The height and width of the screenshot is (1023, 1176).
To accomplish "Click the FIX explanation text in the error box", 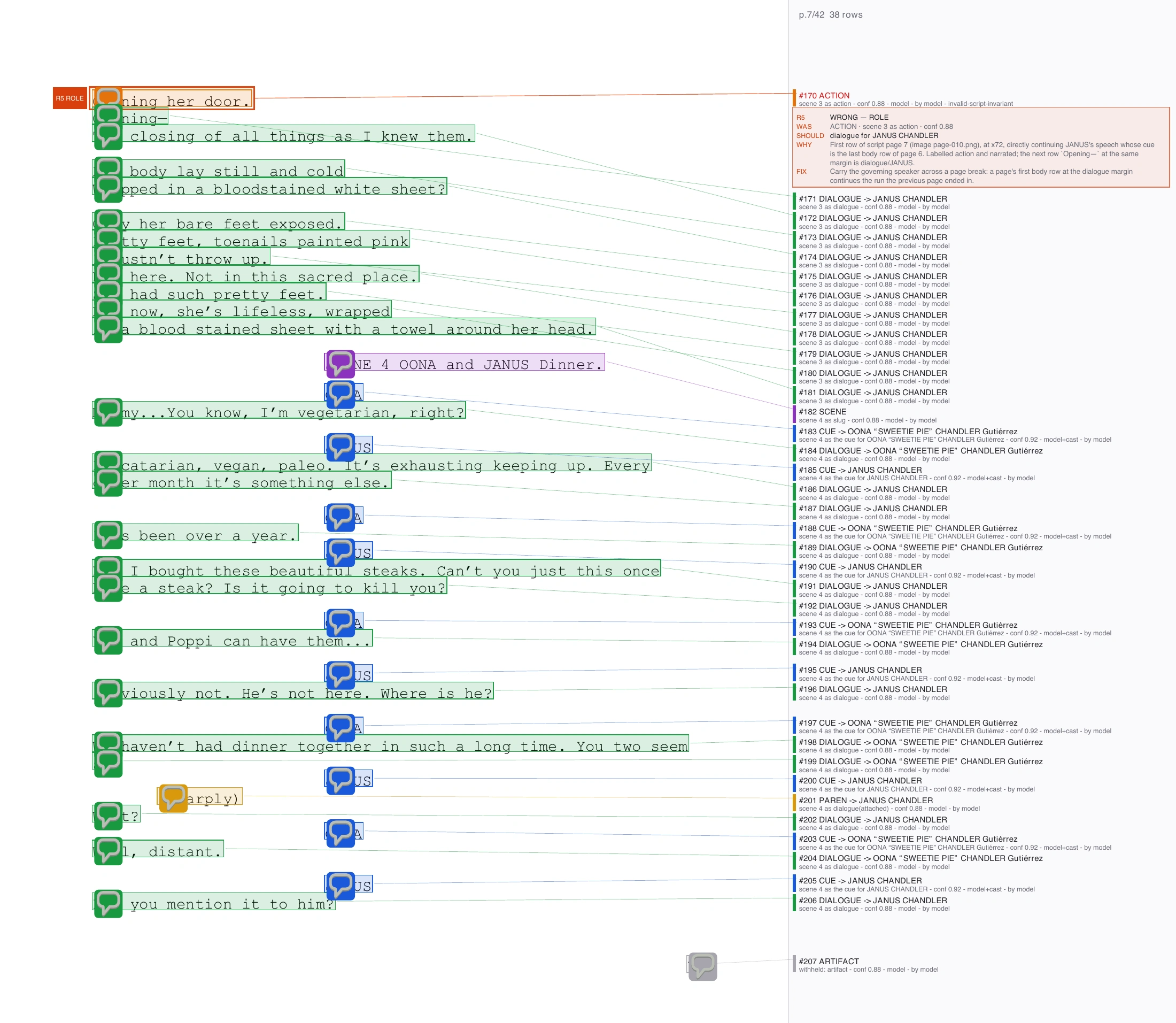I will [981, 176].
